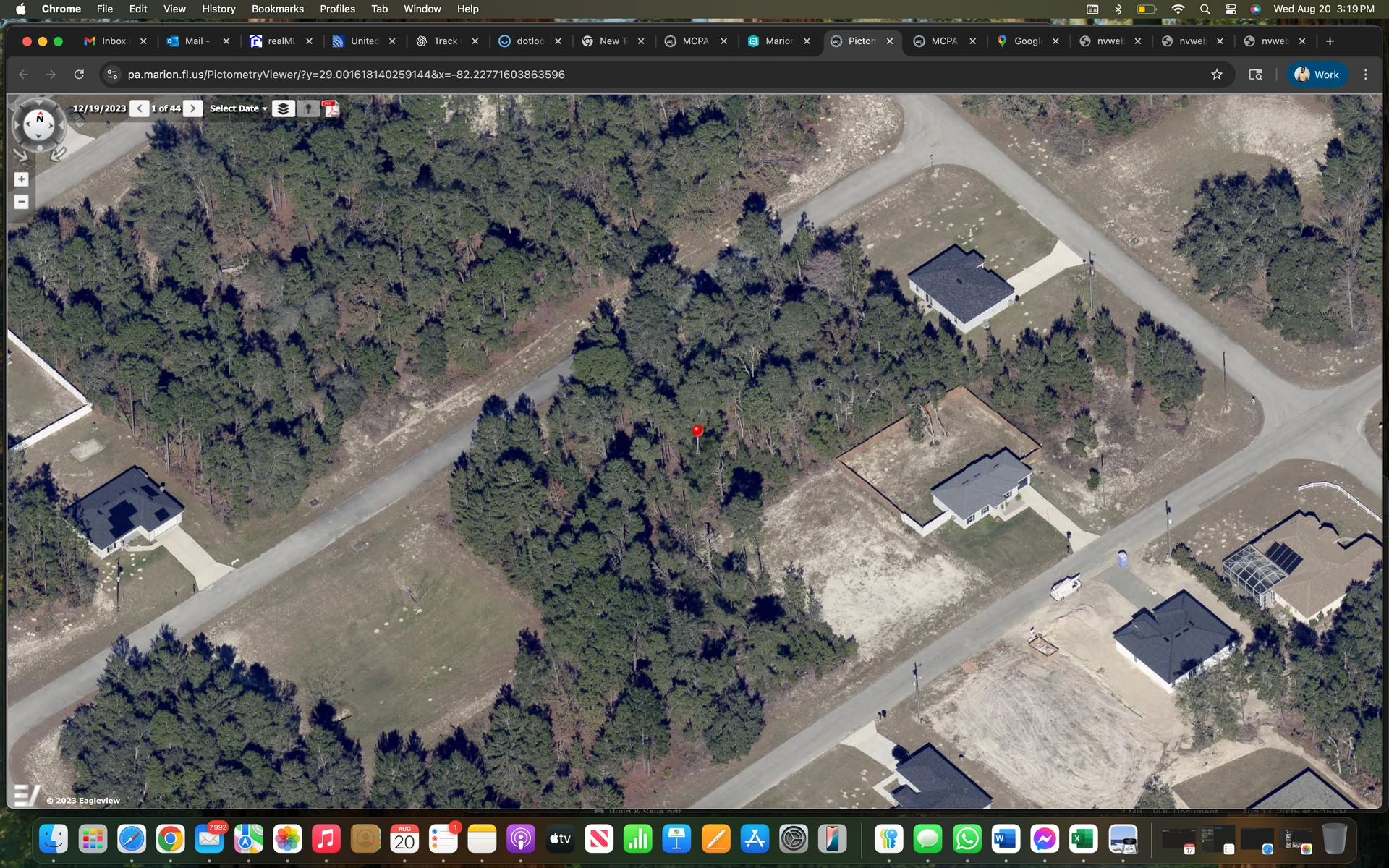Viewport: 1389px width, 868px height.
Task: Go back one image with left arrow
Action: click(x=138, y=108)
